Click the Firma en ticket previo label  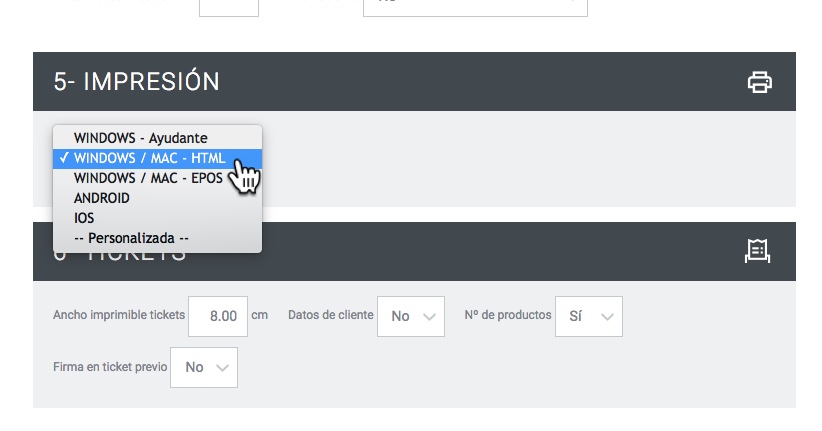tap(110, 367)
